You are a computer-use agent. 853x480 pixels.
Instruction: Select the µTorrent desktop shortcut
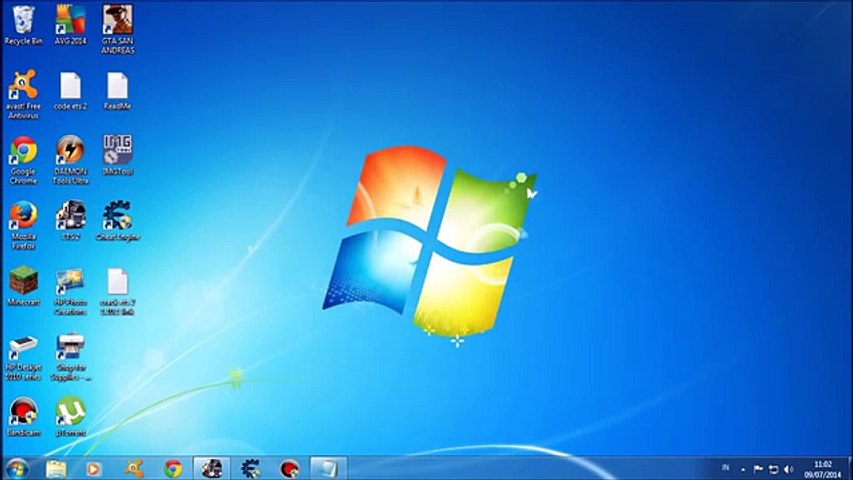[x=70, y=417]
